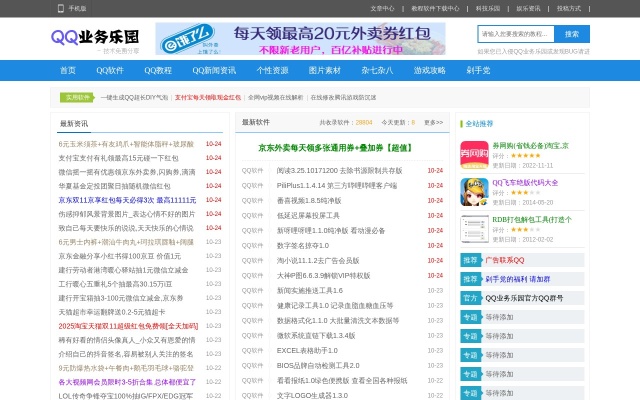Select the 游戏攻略 navigation item
640x400 pixels.
(x=430, y=70)
